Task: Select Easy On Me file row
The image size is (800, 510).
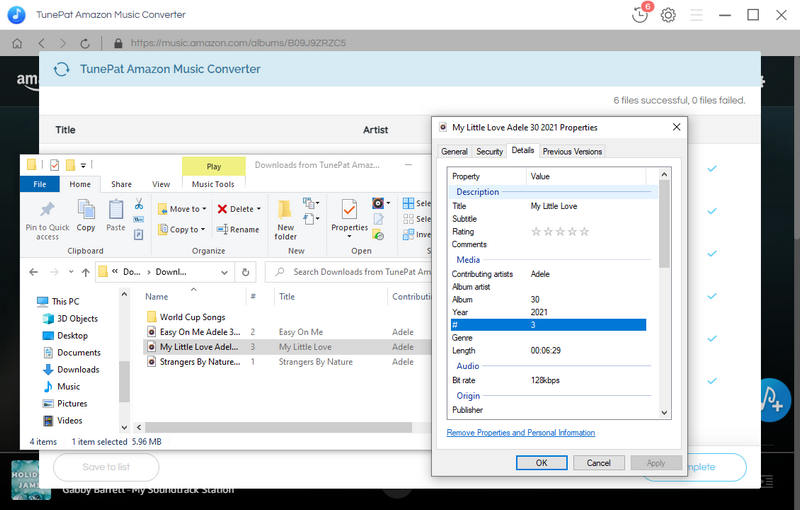Action: [200, 331]
